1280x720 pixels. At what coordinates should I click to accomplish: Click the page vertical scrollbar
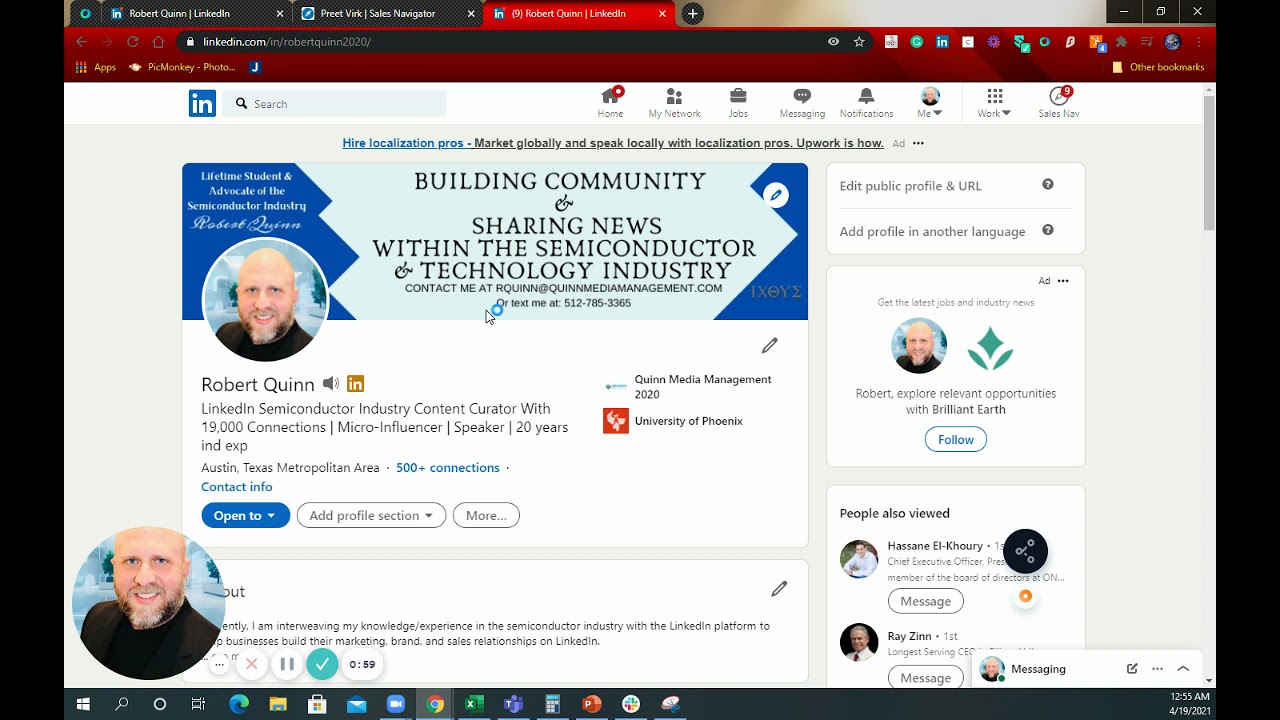coord(1209,164)
